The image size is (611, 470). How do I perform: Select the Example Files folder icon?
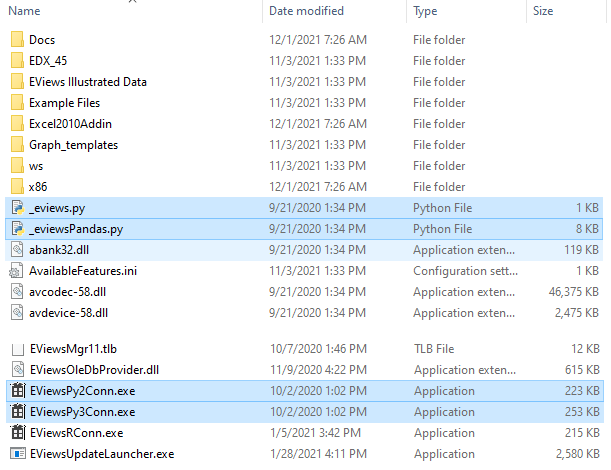[x=17, y=103]
